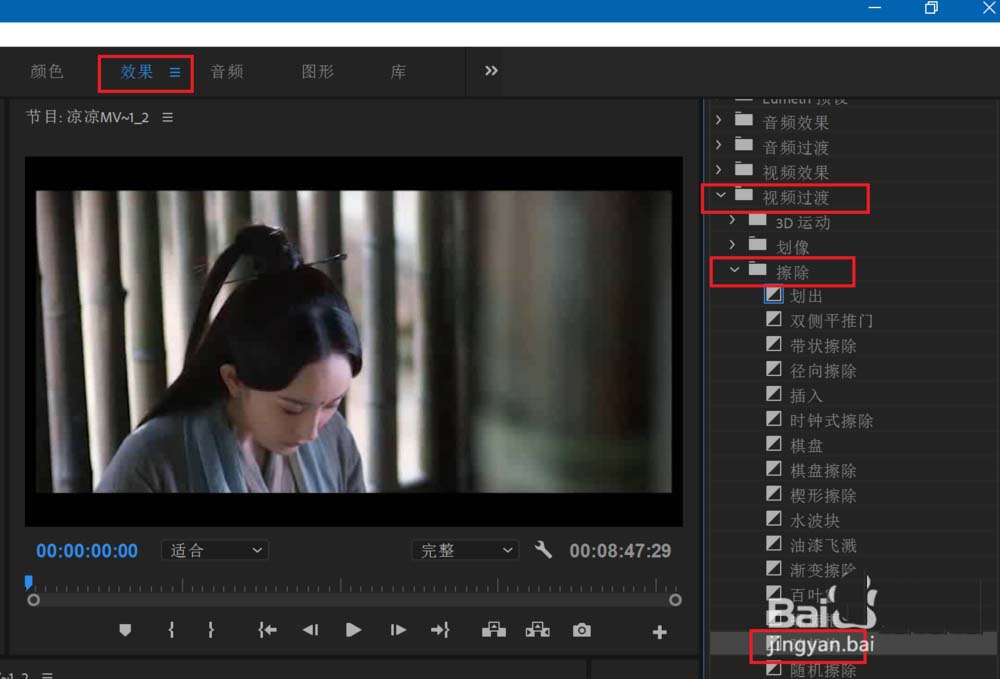
Task: Select the 径向擦除 transition
Action: pyautogui.click(x=823, y=371)
